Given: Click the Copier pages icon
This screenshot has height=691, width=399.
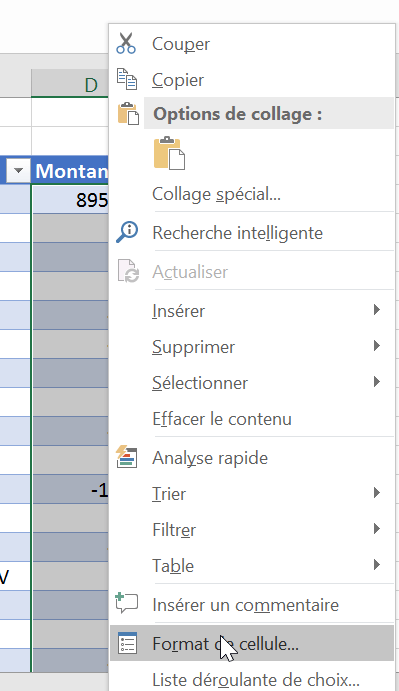Looking at the screenshot, I should point(127,79).
